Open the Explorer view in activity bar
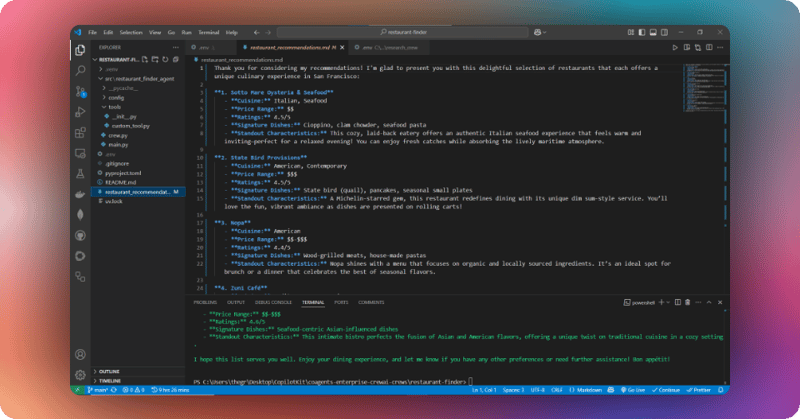 pos(80,50)
